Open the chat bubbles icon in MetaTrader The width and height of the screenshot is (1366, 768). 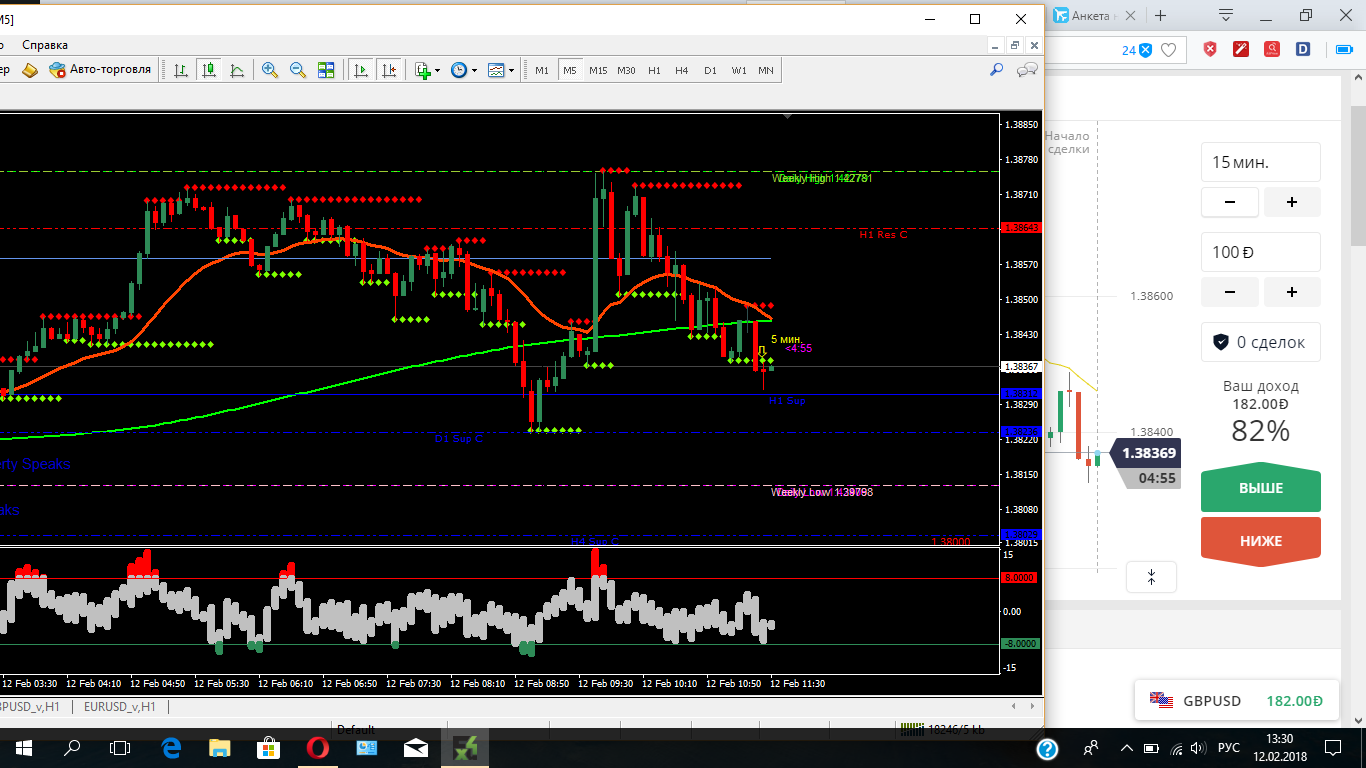coord(1027,70)
